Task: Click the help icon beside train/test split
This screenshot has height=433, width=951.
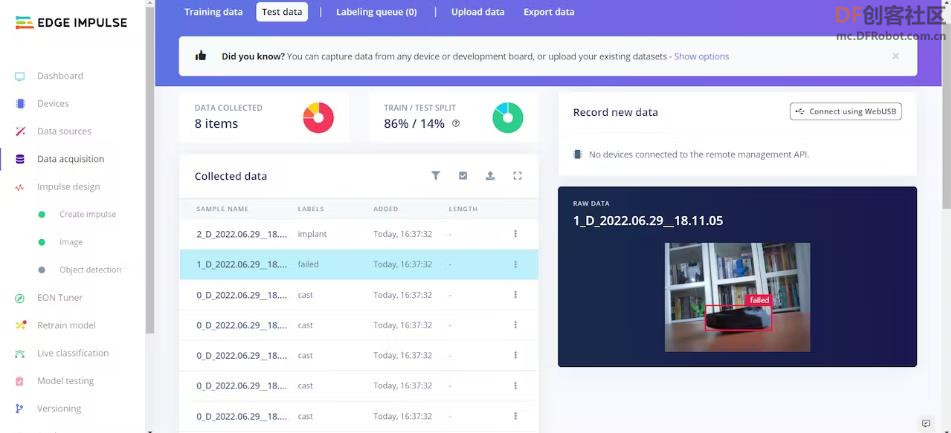Action: pos(456,124)
